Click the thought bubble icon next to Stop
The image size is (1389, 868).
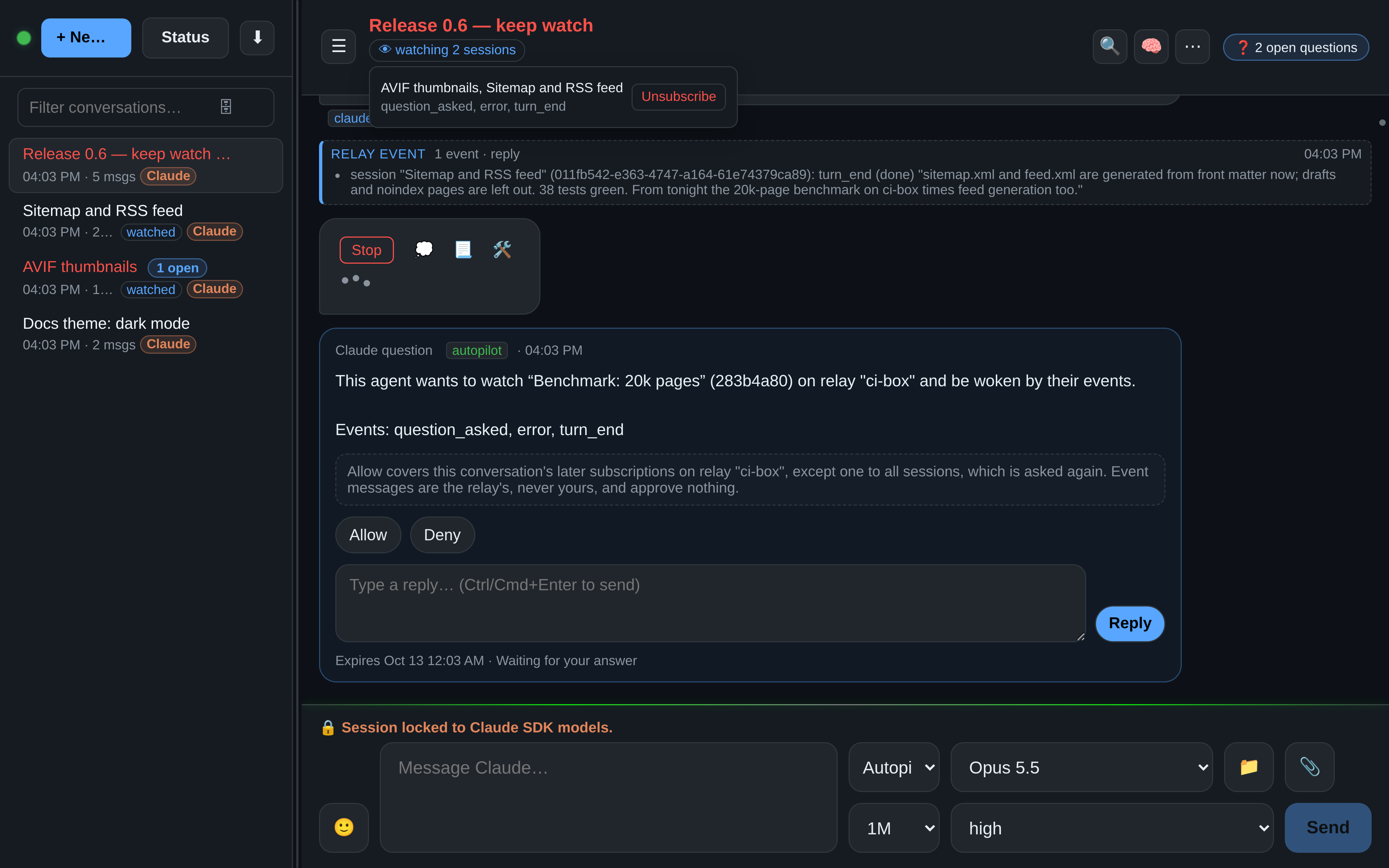click(x=424, y=250)
